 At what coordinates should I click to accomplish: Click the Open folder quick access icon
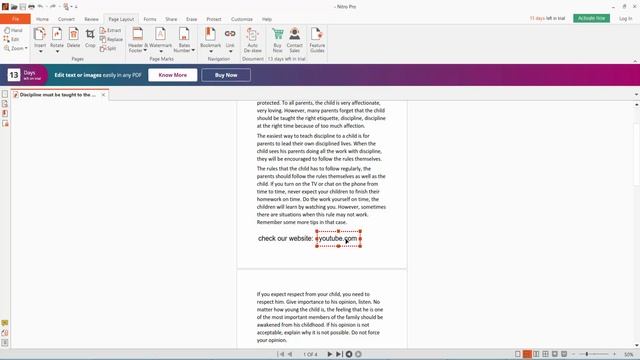(14, 7)
